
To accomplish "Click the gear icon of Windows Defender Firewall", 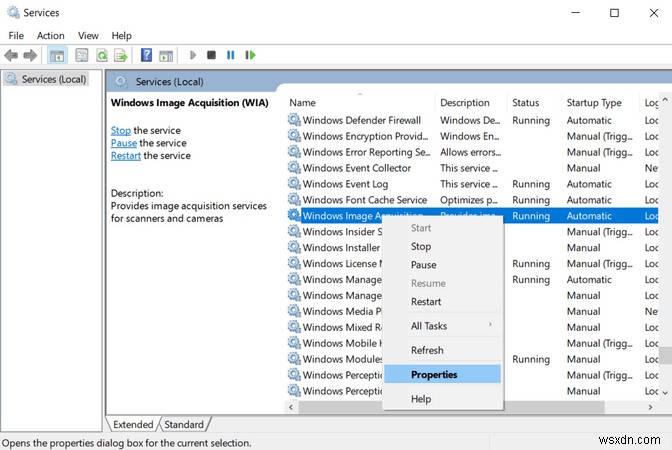I will [x=294, y=120].
